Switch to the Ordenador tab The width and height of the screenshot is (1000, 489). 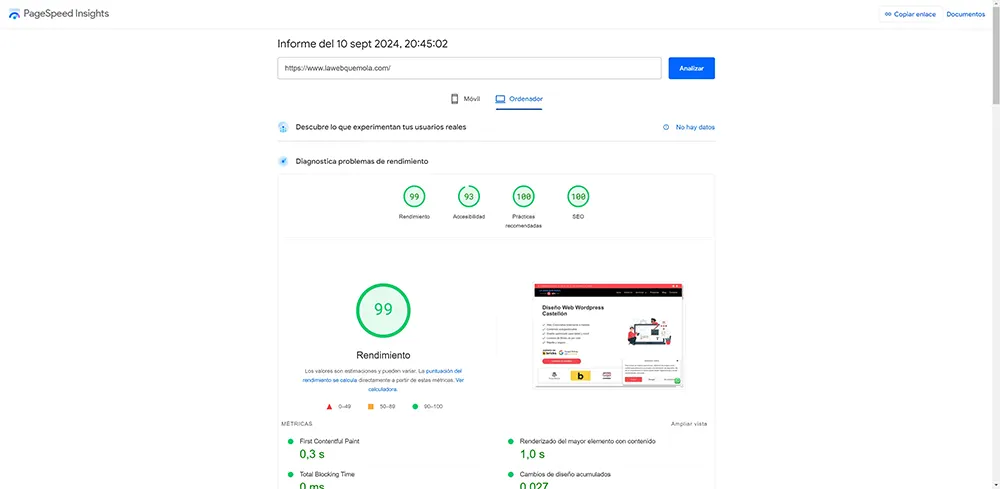point(519,99)
